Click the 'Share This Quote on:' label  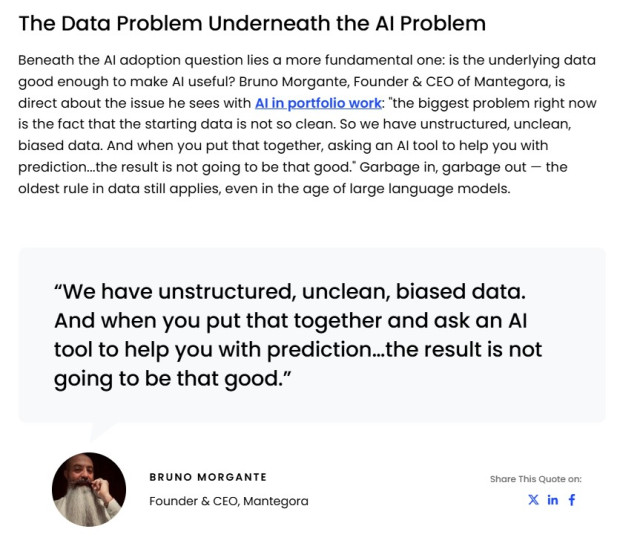pos(535,479)
